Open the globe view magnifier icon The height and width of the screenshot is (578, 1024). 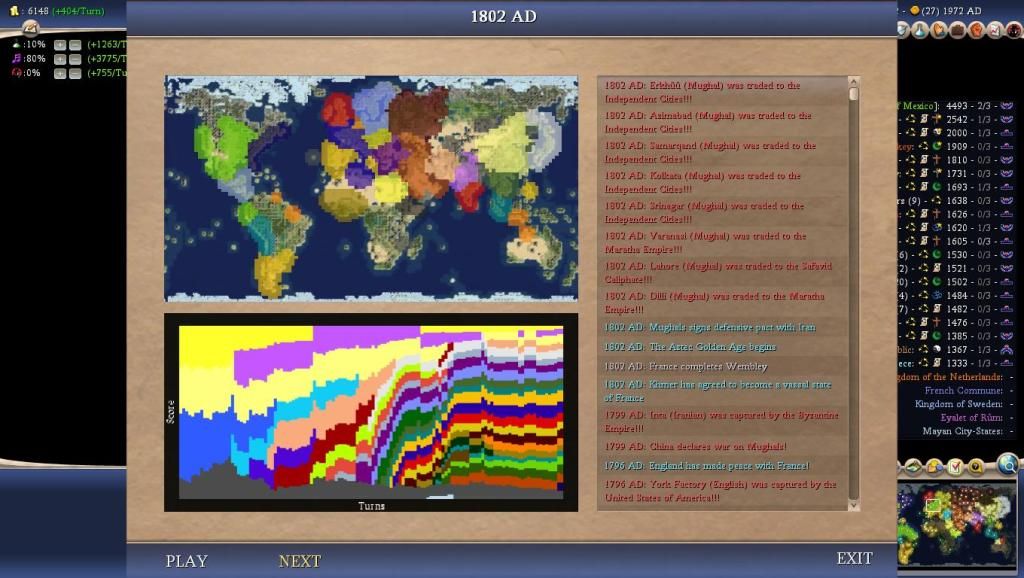tap(1008, 464)
